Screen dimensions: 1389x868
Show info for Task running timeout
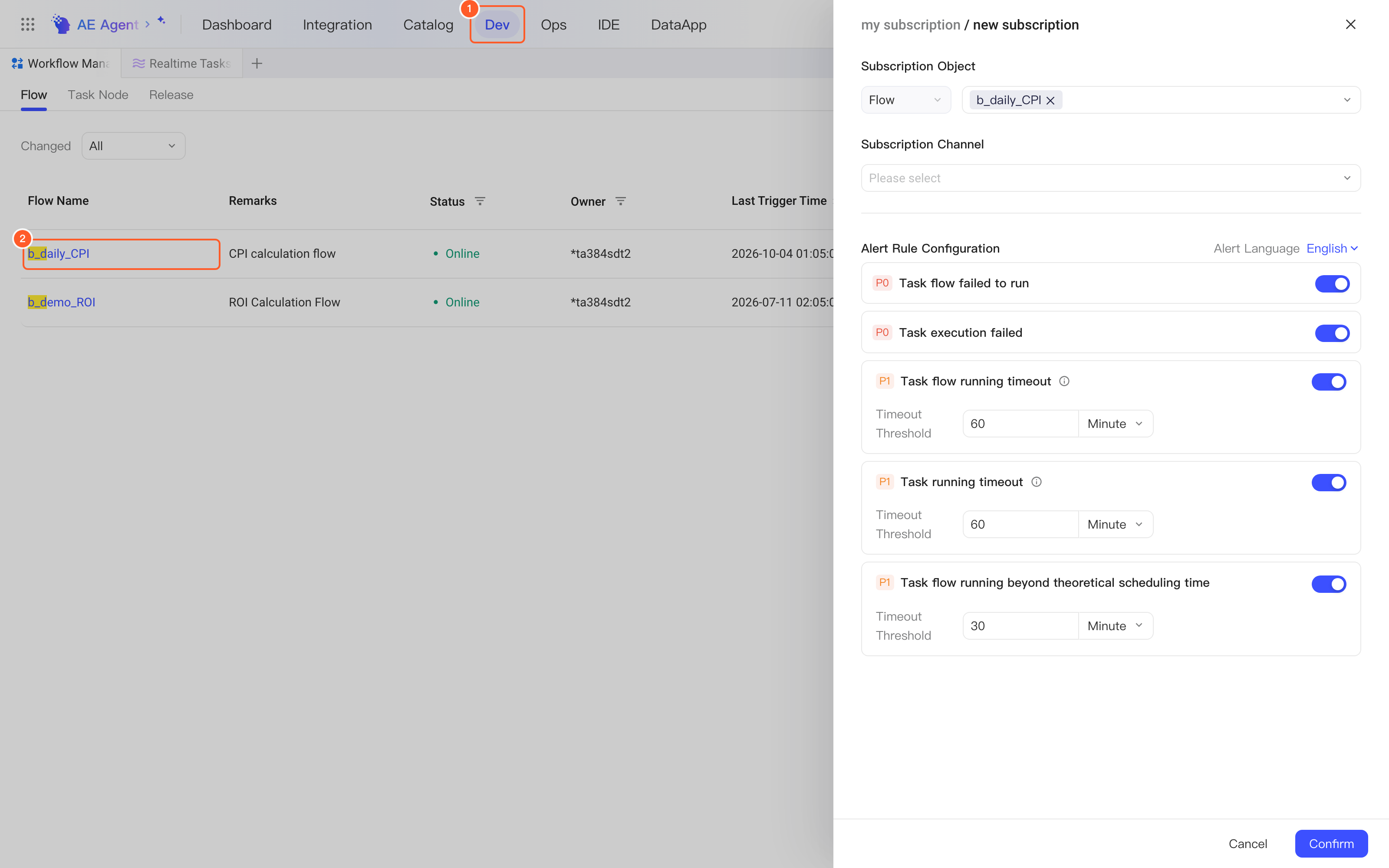(1036, 482)
